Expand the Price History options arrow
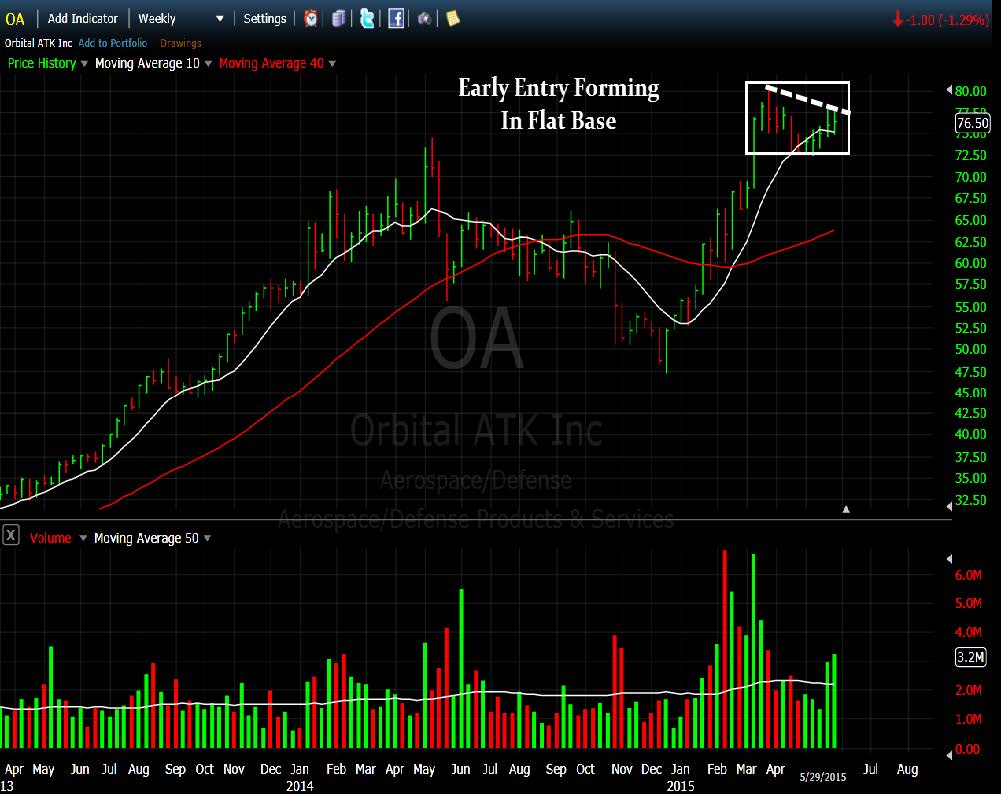The height and width of the screenshot is (794, 1001). point(84,64)
